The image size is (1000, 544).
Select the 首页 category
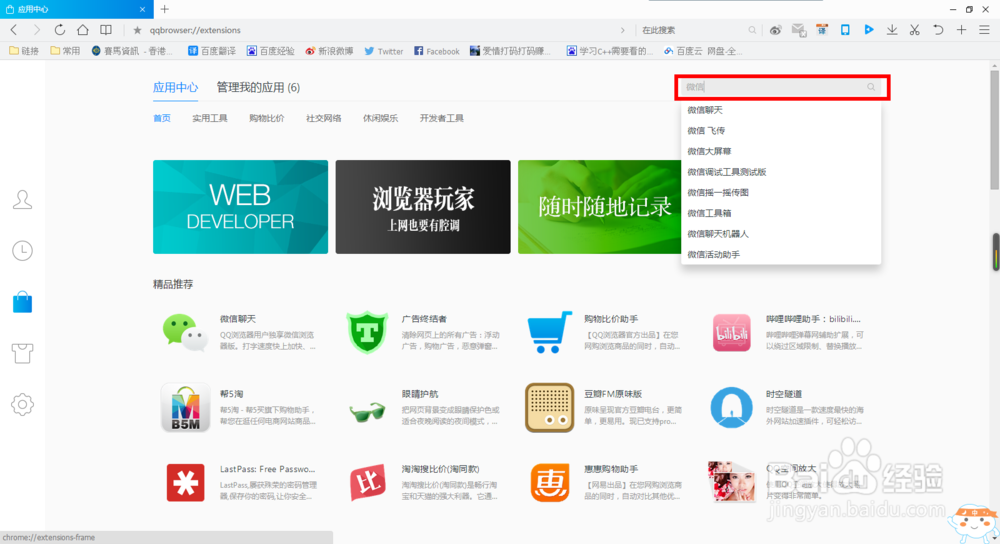click(162, 118)
